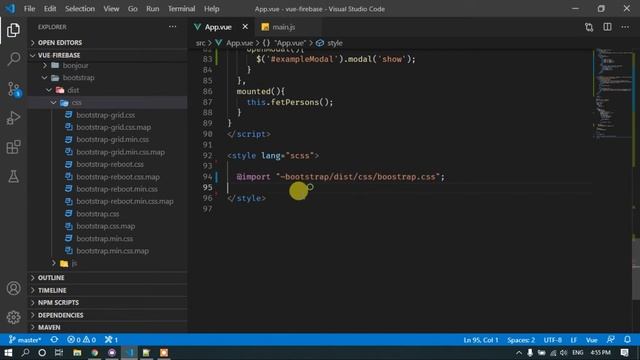Split the editor right

(x=607, y=27)
